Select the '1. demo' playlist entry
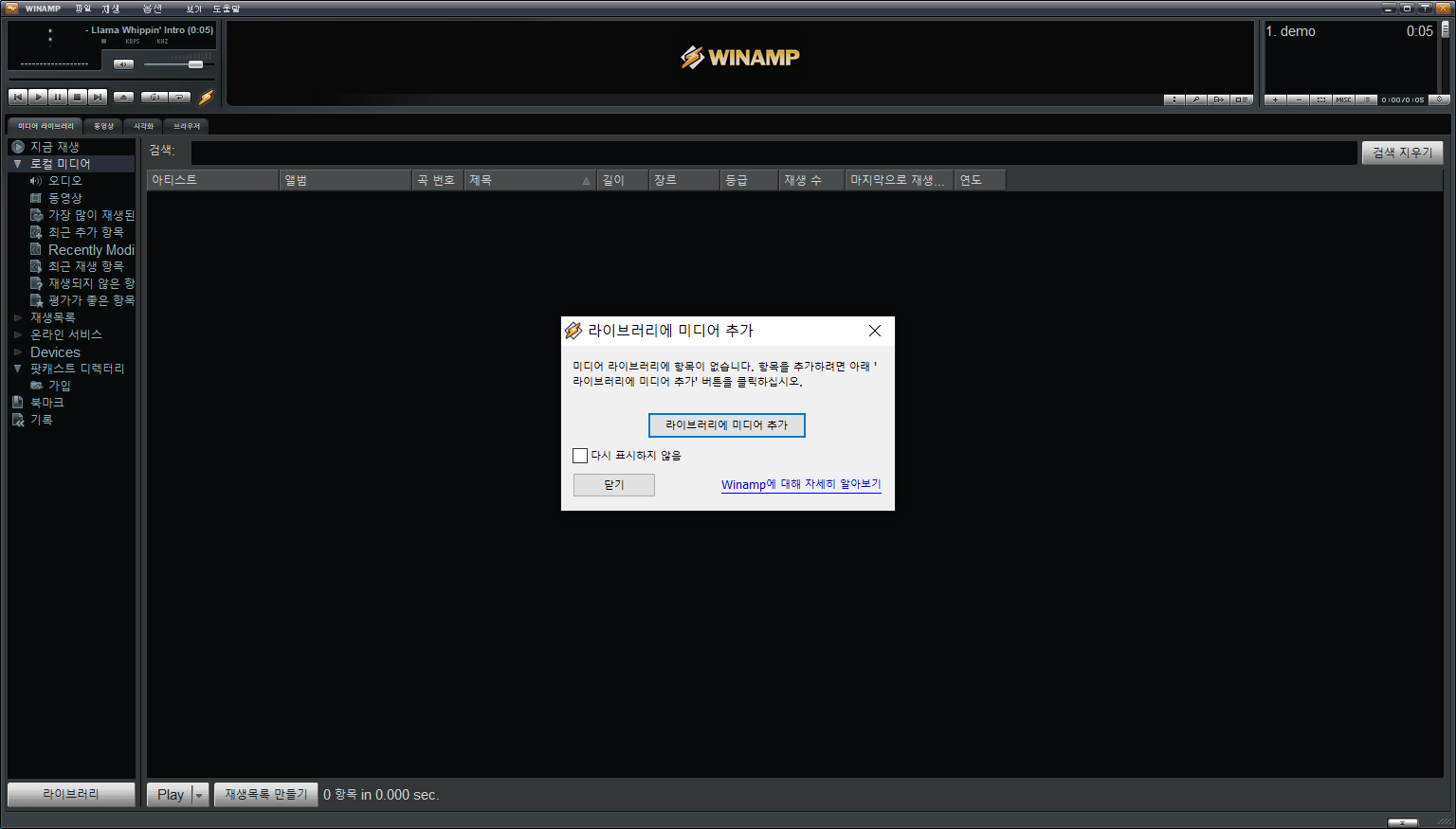Image resolution: width=1456 pixels, height=829 pixels. (x=1350, y=31)
